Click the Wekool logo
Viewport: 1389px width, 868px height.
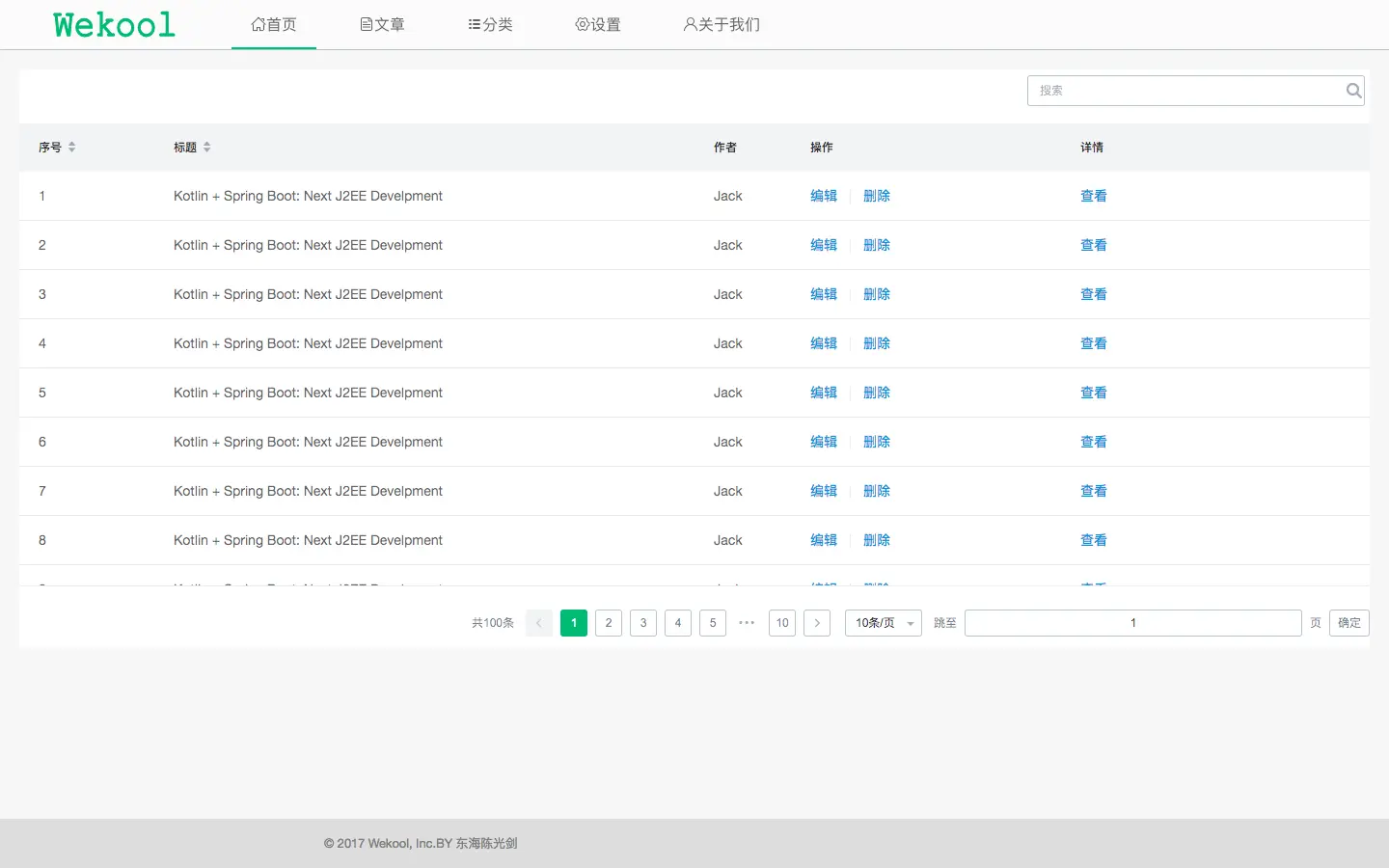[x=114, y=24]
